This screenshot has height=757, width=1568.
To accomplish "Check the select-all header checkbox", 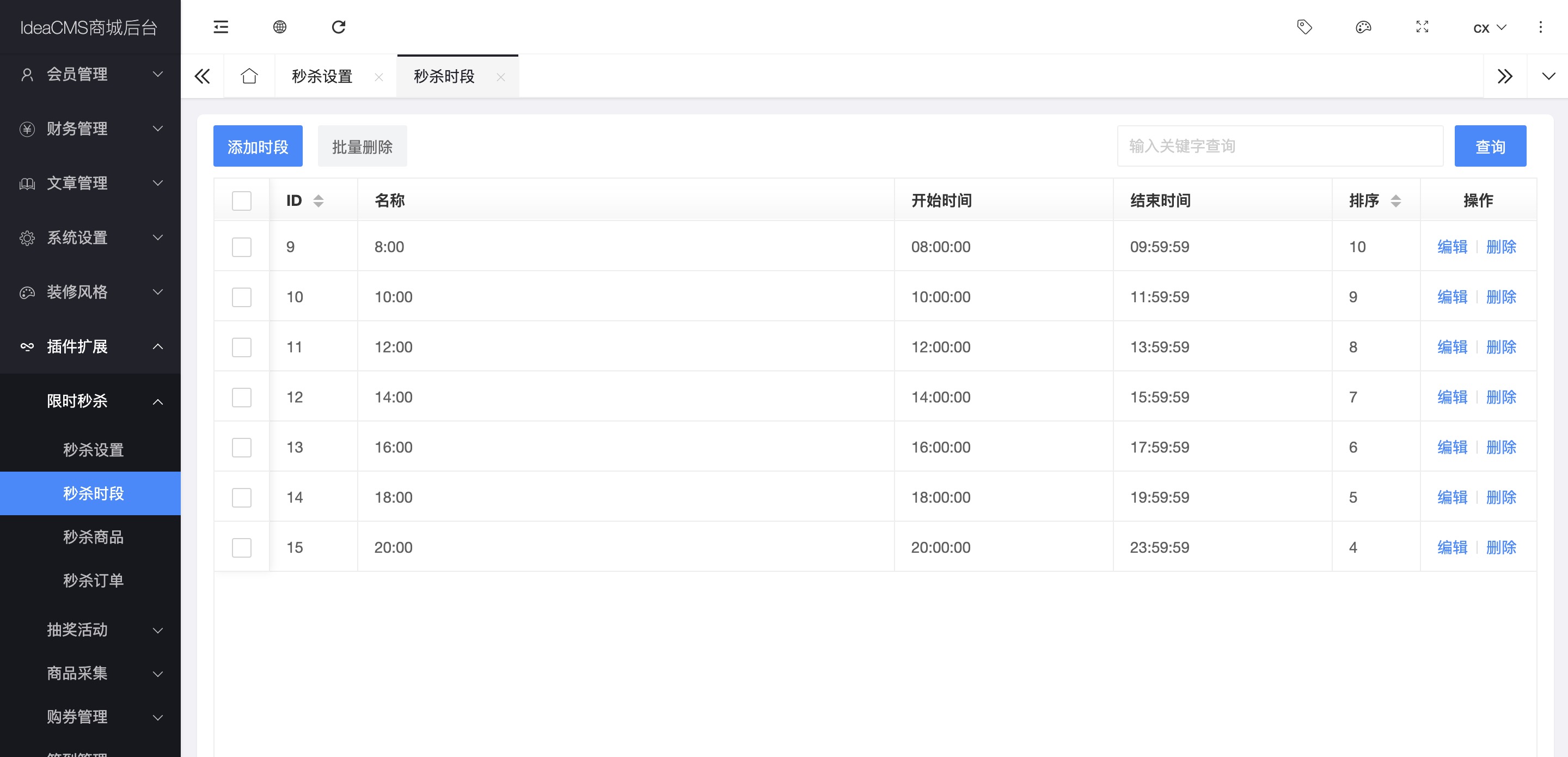I will [x=242, y=200].
